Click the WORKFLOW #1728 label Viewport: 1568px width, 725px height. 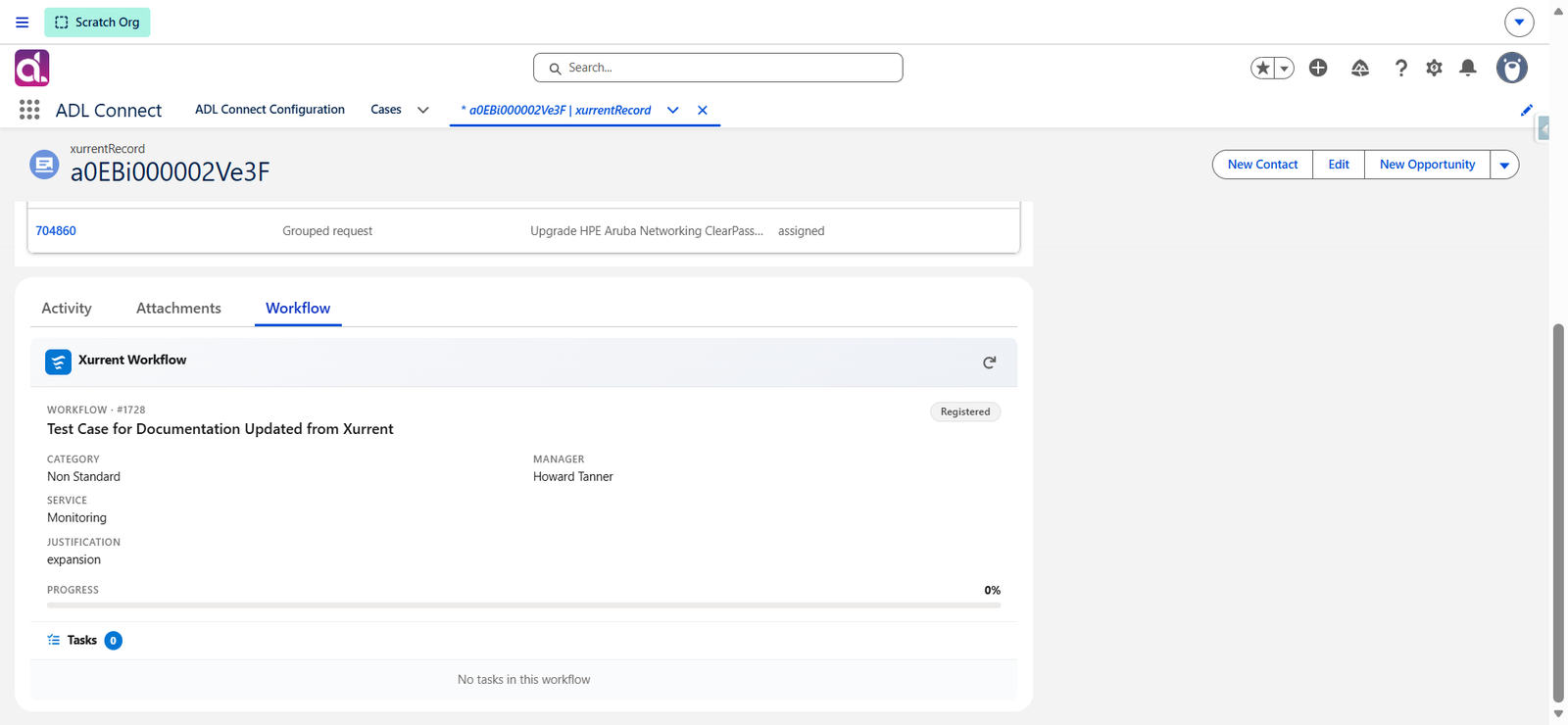tap(96, 410)
